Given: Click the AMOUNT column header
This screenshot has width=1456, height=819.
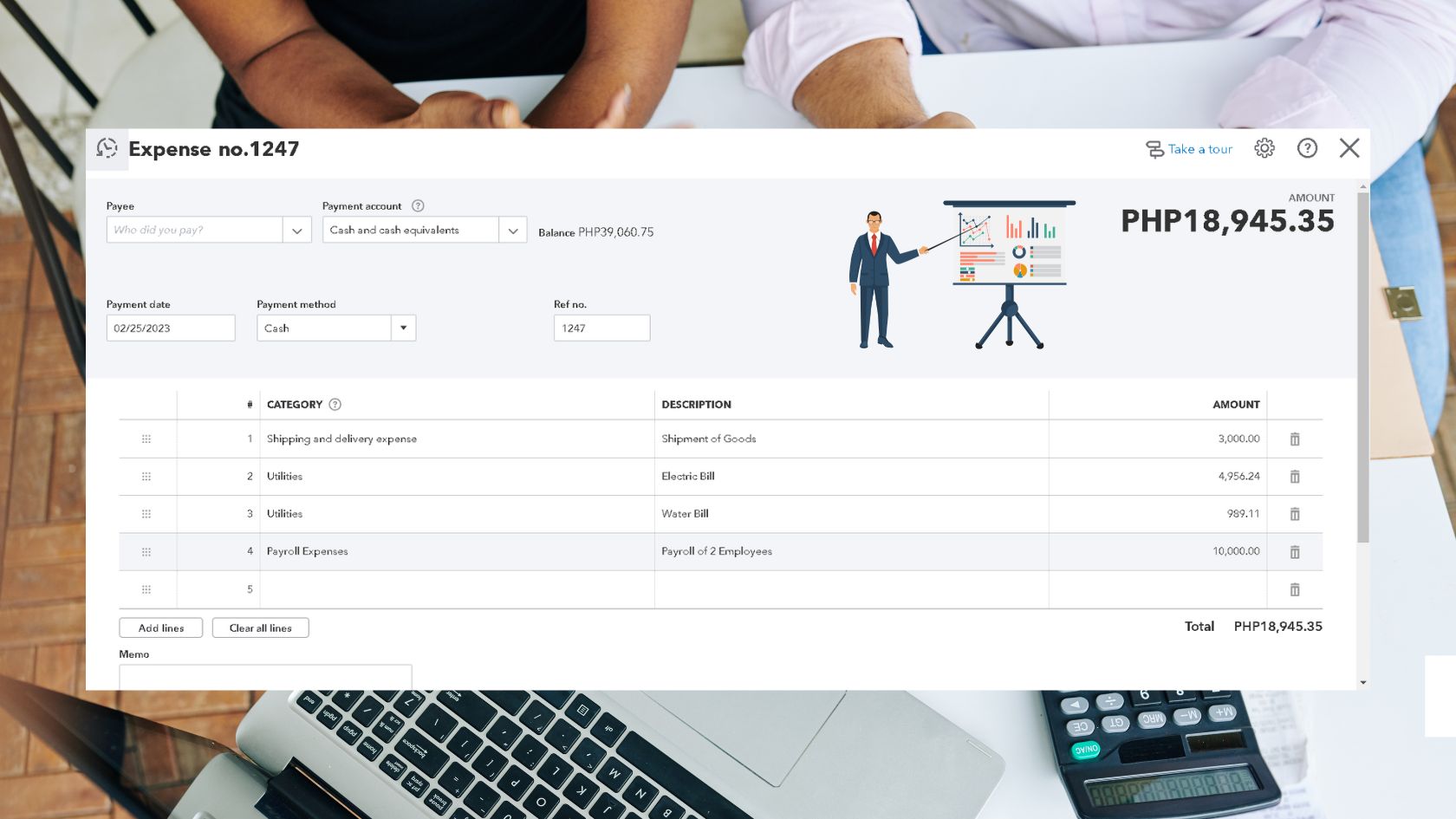Looking at the screenshot, I should (x=1236, y=405).
